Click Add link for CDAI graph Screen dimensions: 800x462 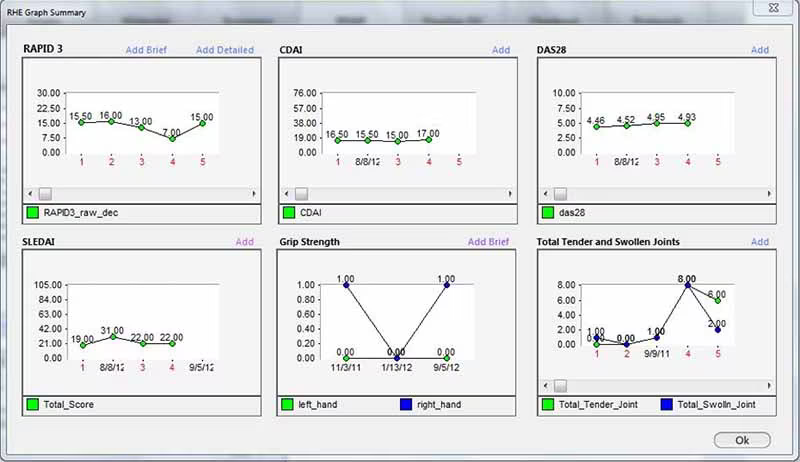pos(501,50)
